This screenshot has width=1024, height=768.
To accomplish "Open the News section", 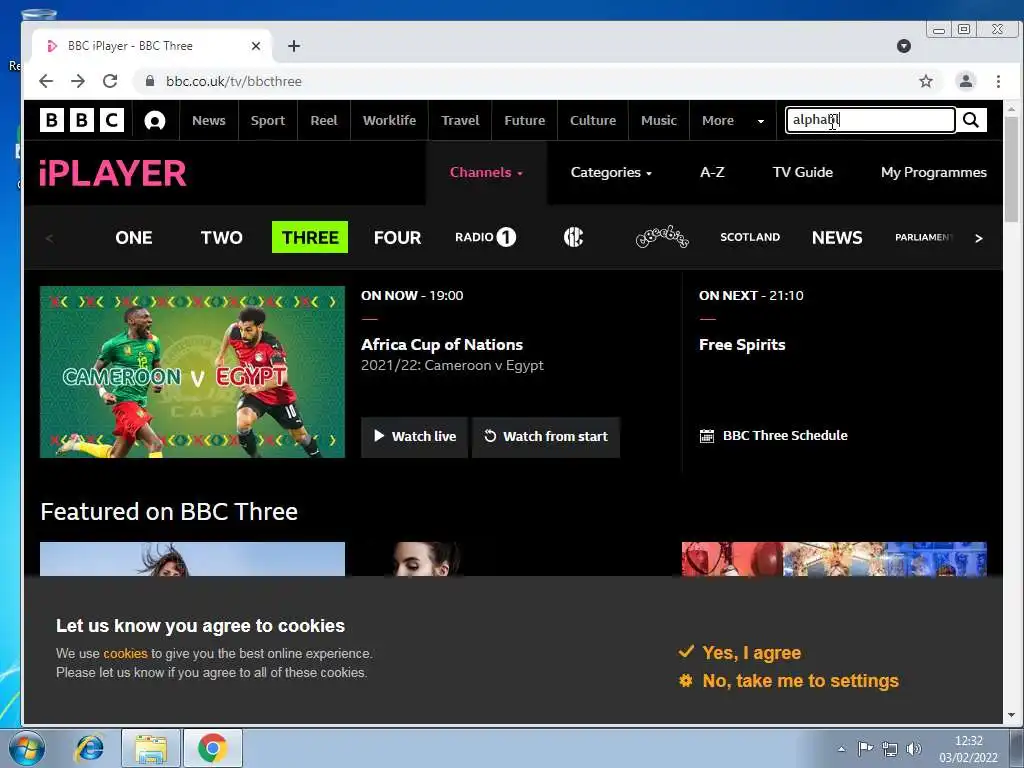I will 208,120.
